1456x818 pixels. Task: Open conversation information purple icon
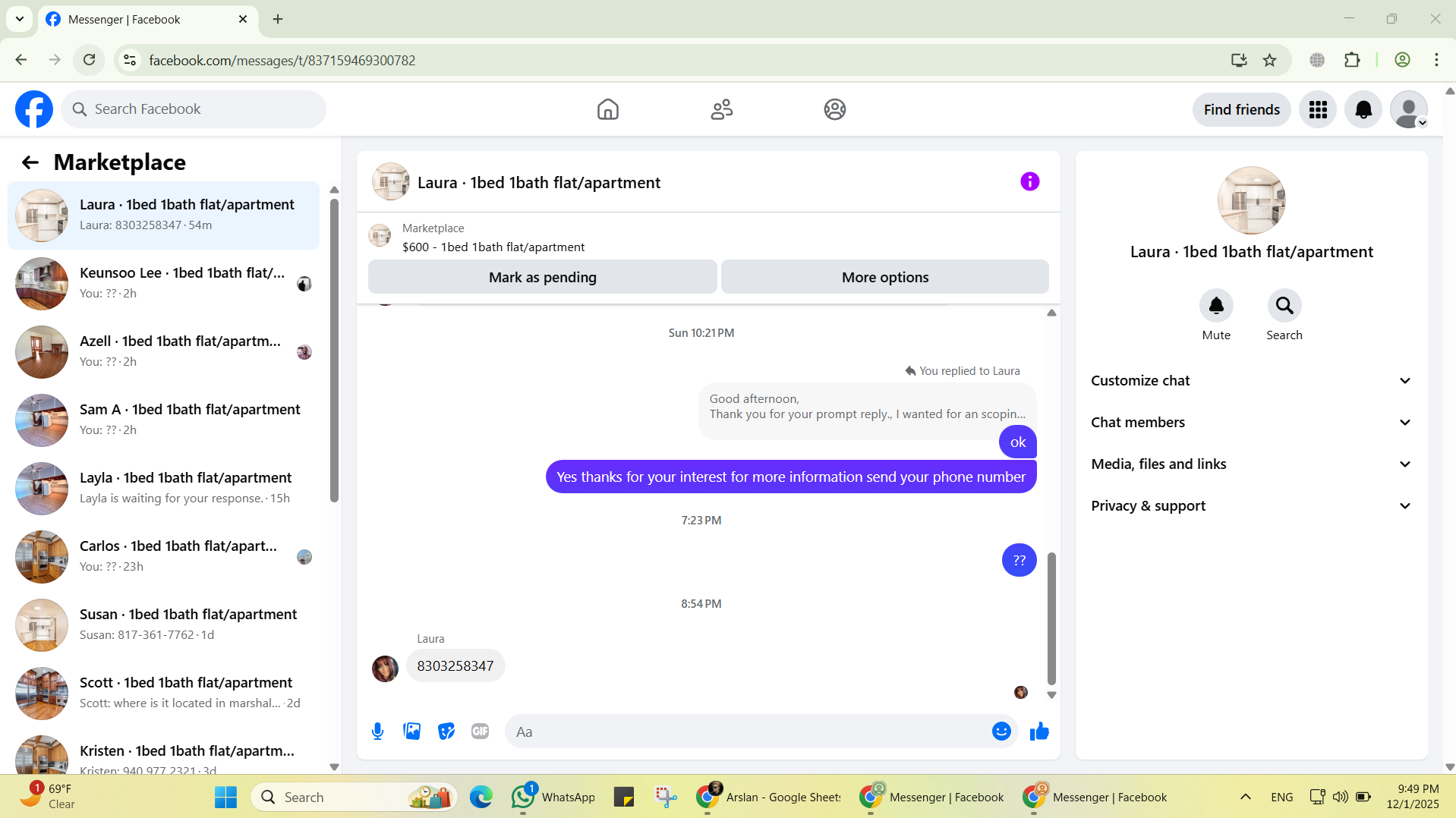click(1030, 181)
